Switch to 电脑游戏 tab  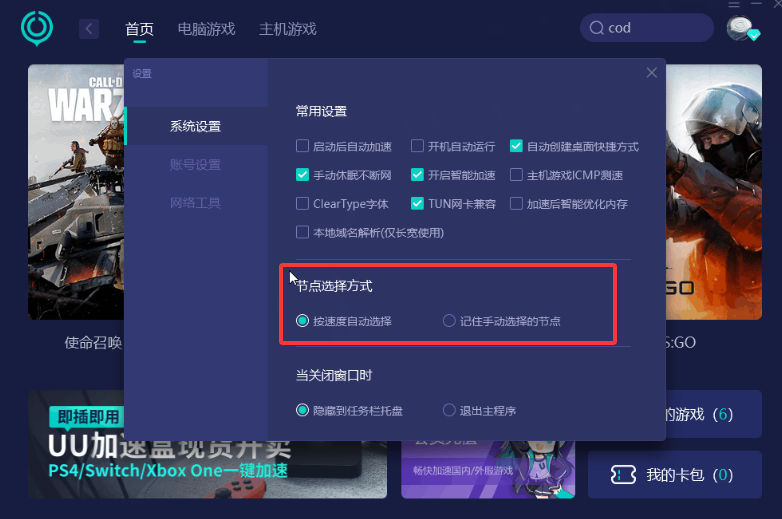pyautogui.click(x=206, y=29)
